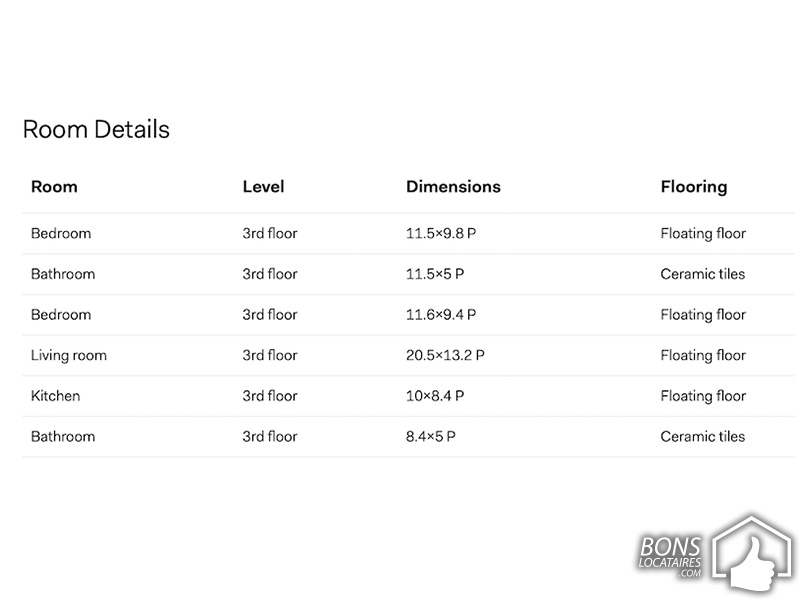Click the Room Details heading
Image resolution: width=800 pixels, height=600 pixels.
[96, 129]
